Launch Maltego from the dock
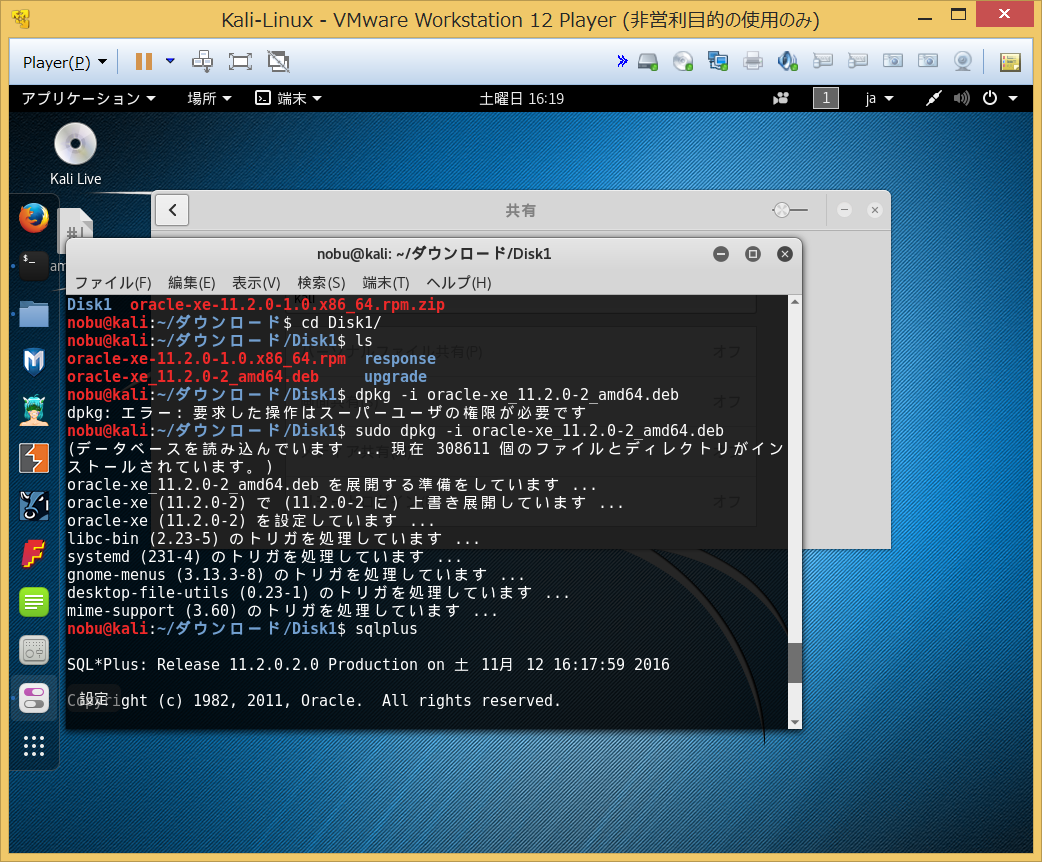Viewport: 1042px width, 862px height. pos(33,362)
